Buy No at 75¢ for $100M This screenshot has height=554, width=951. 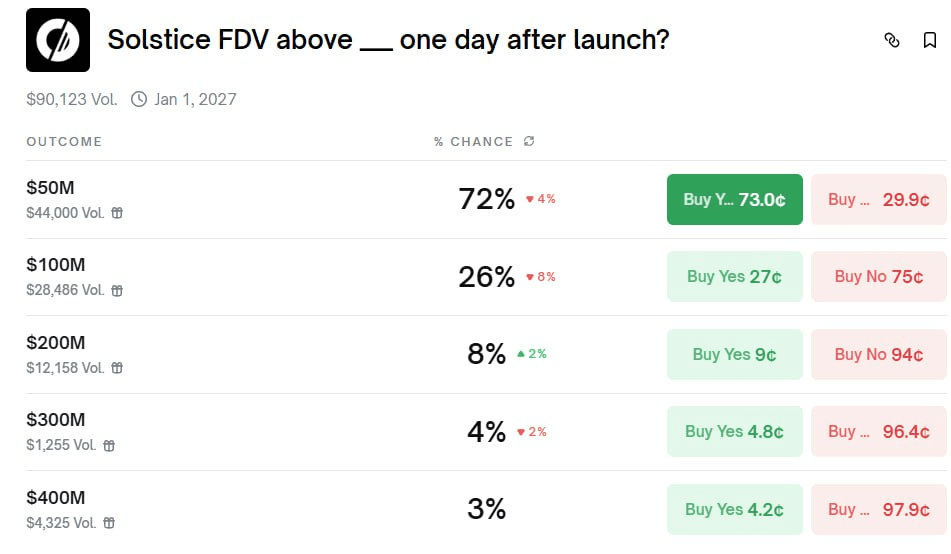878,277
